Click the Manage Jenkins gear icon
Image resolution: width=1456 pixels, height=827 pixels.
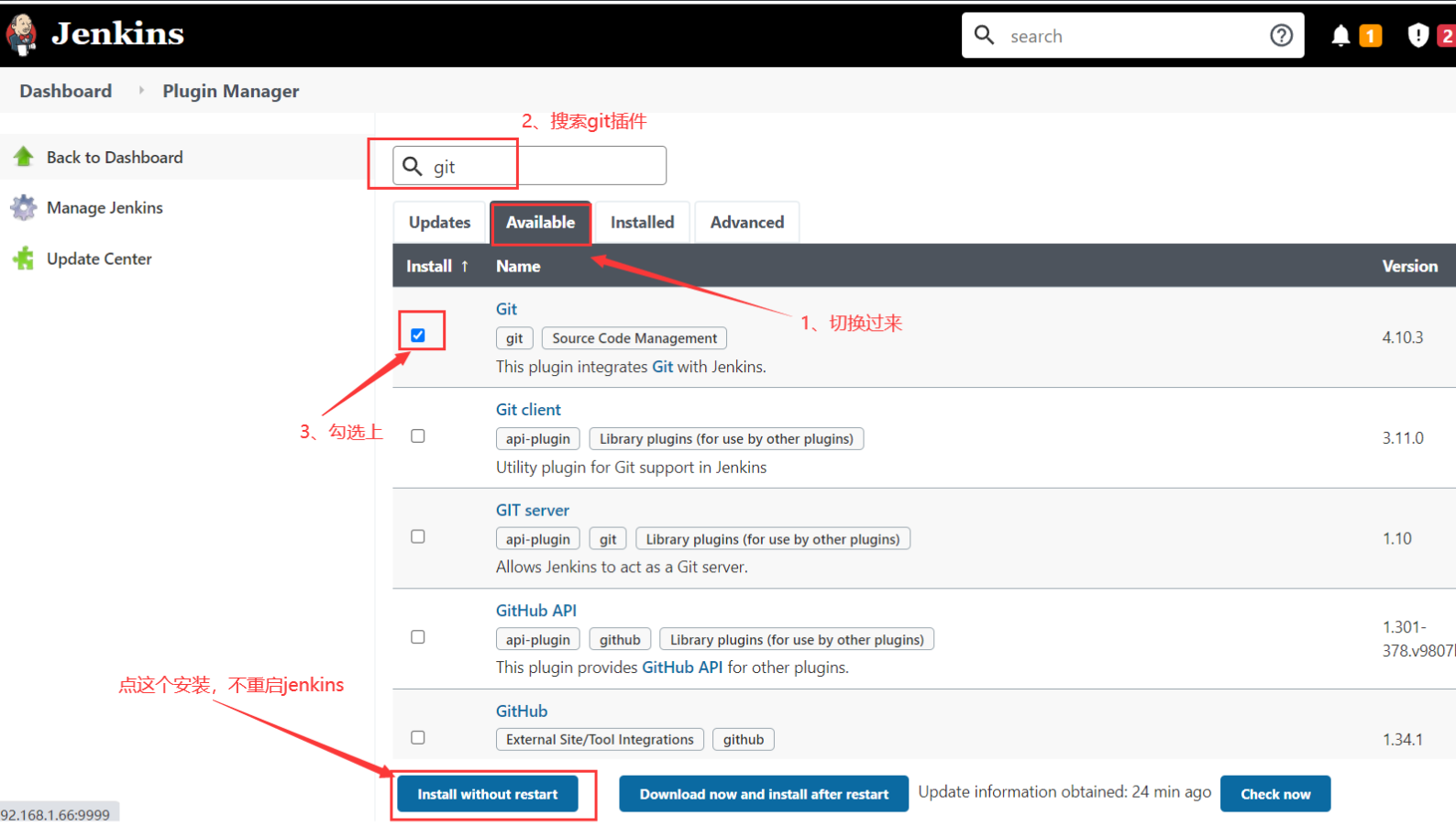pos(24,207)
